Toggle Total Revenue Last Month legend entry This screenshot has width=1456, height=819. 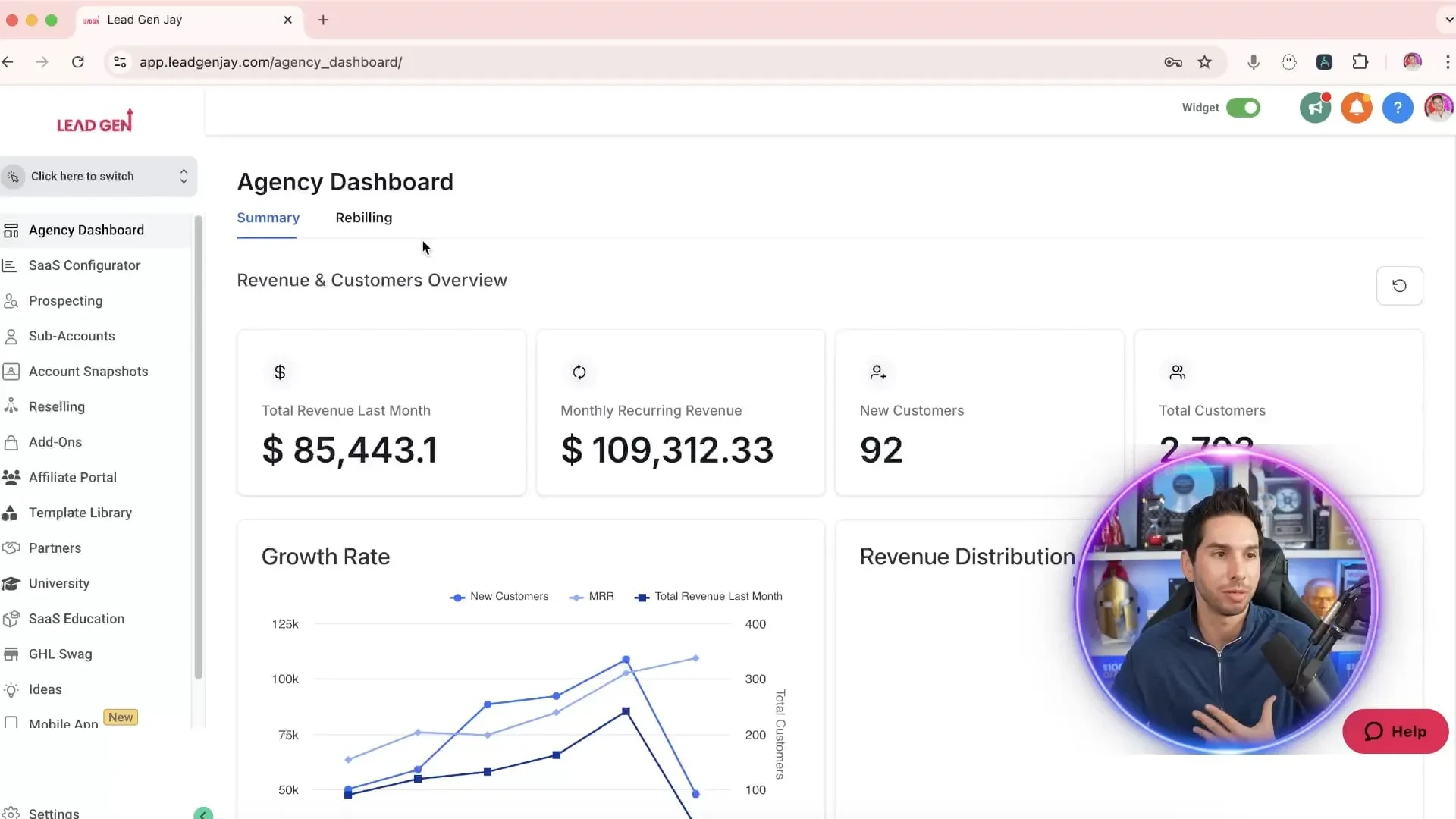[x=708, y=597]
